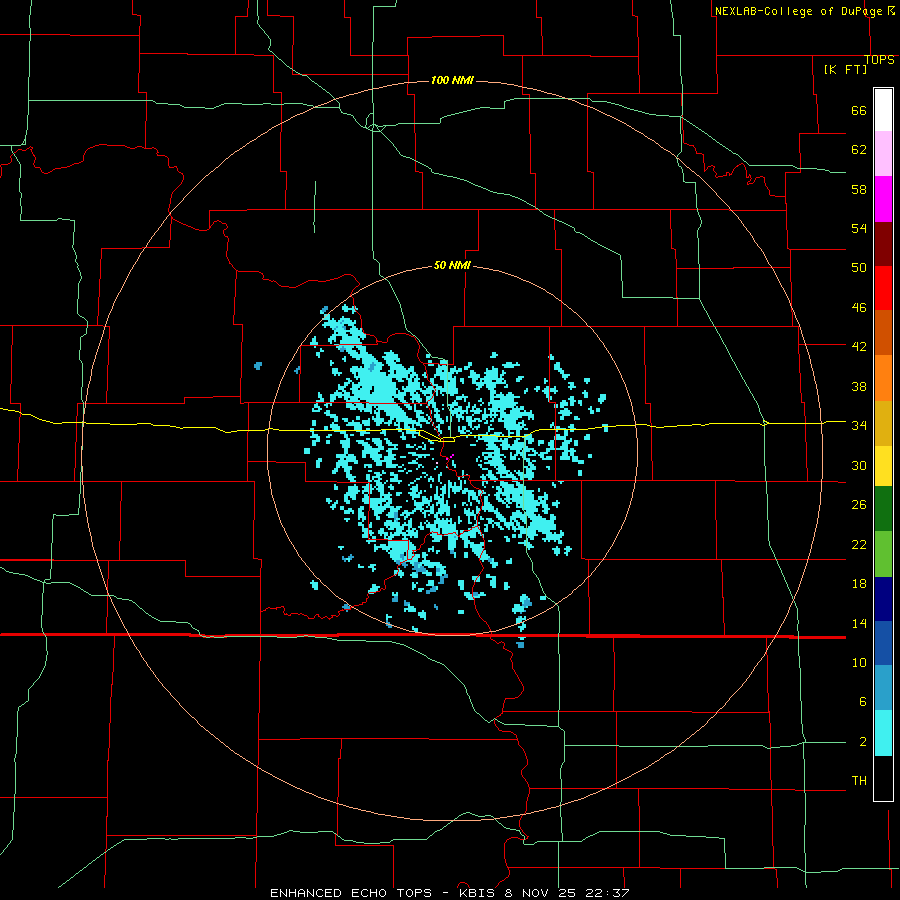
Task: Click the white color band near 66
Action: (x=883, y=110)
